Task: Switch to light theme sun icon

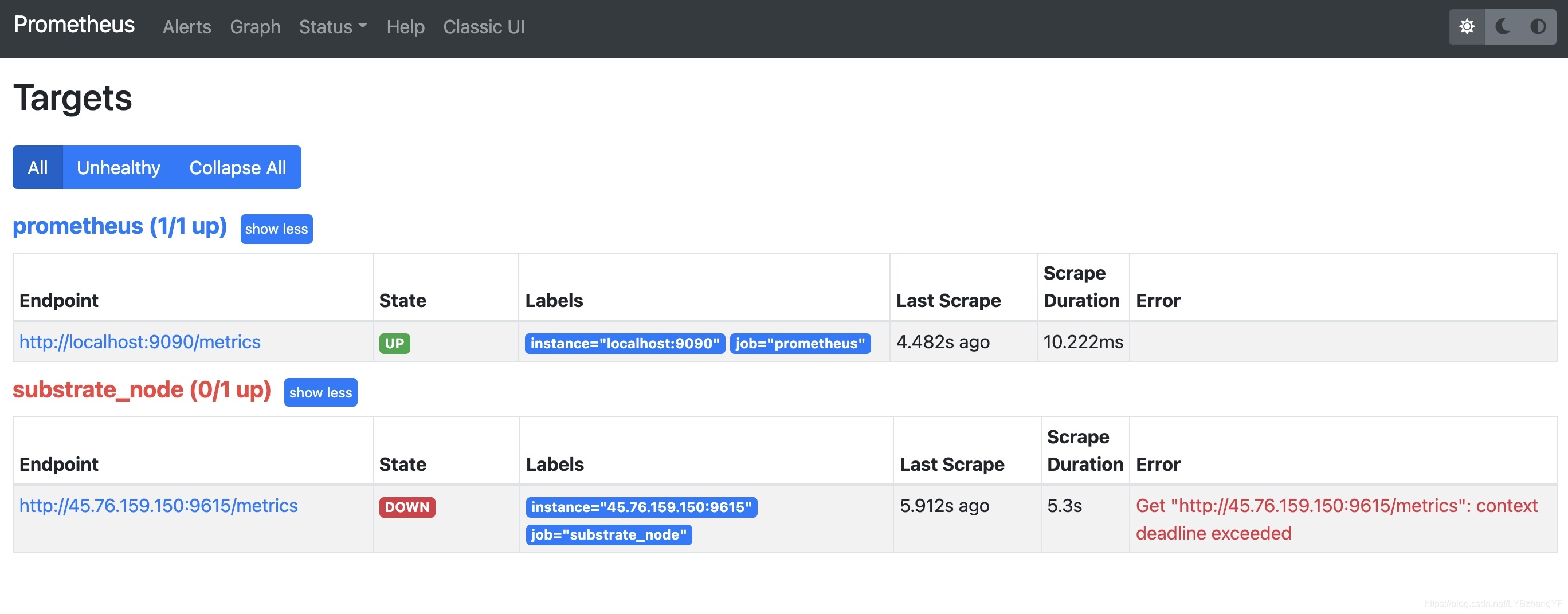Action: pyautogui.click(x=1467, y=27)
